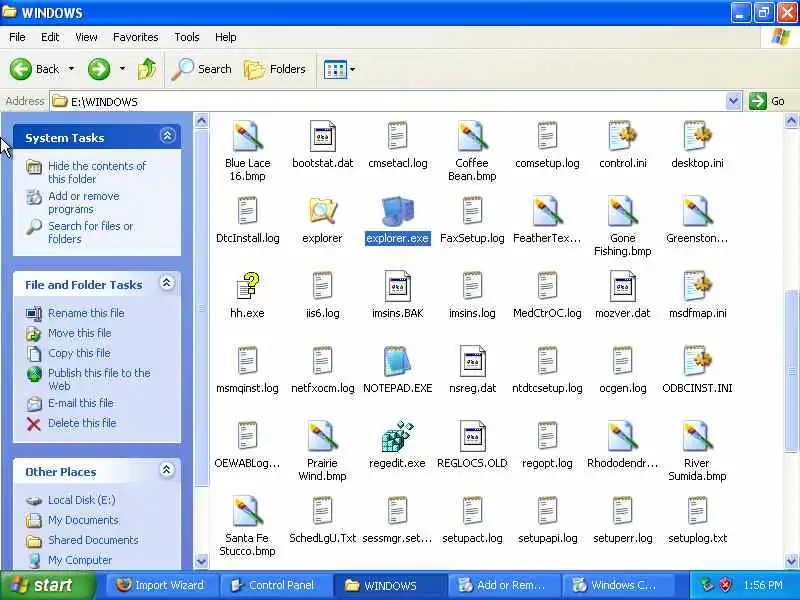The height and width of the screenshot is (600, 800).
Task: Click the red security shield tray icon
Action: coord(726,585)
